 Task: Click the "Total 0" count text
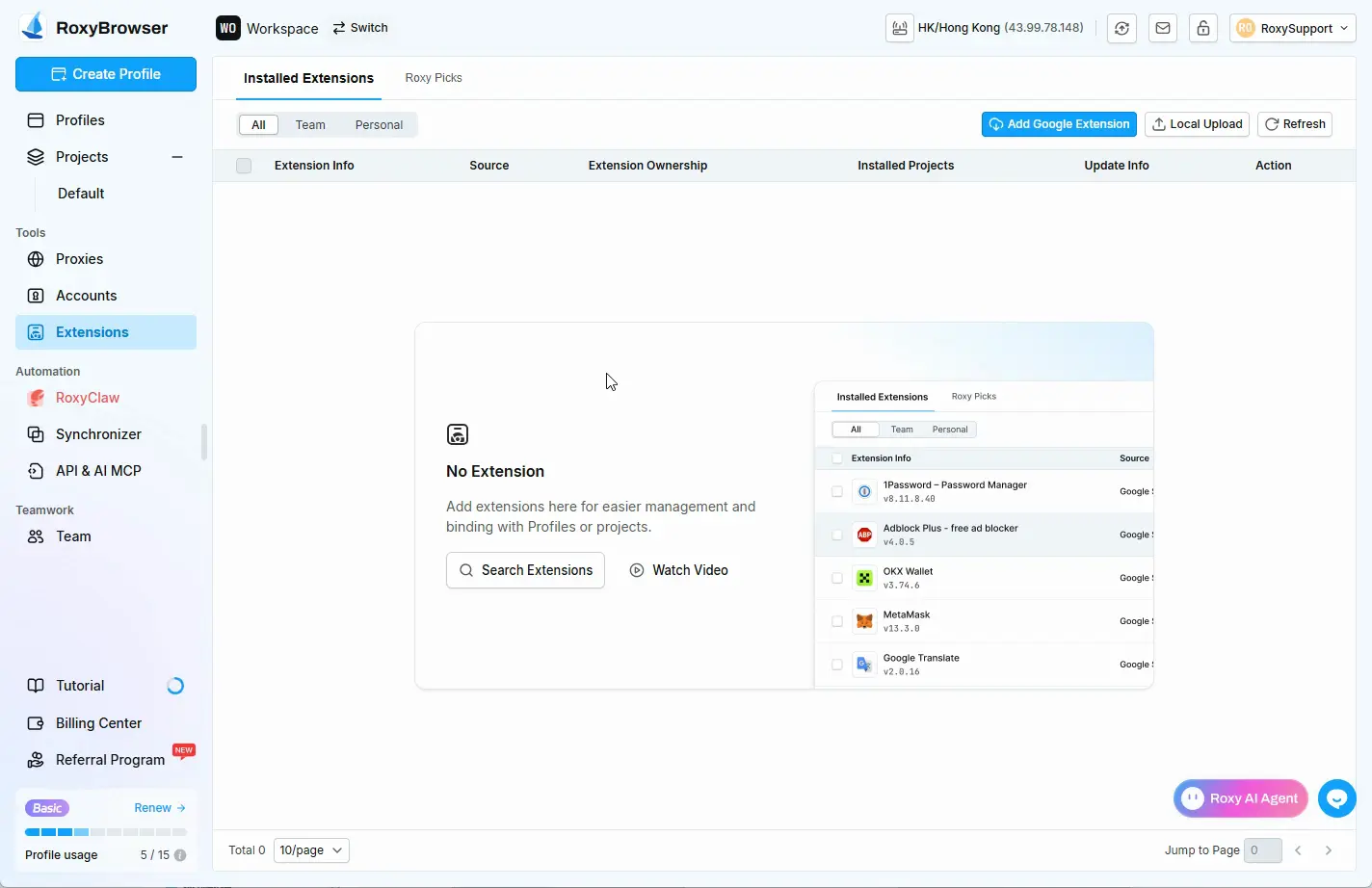tap(247, 850)
